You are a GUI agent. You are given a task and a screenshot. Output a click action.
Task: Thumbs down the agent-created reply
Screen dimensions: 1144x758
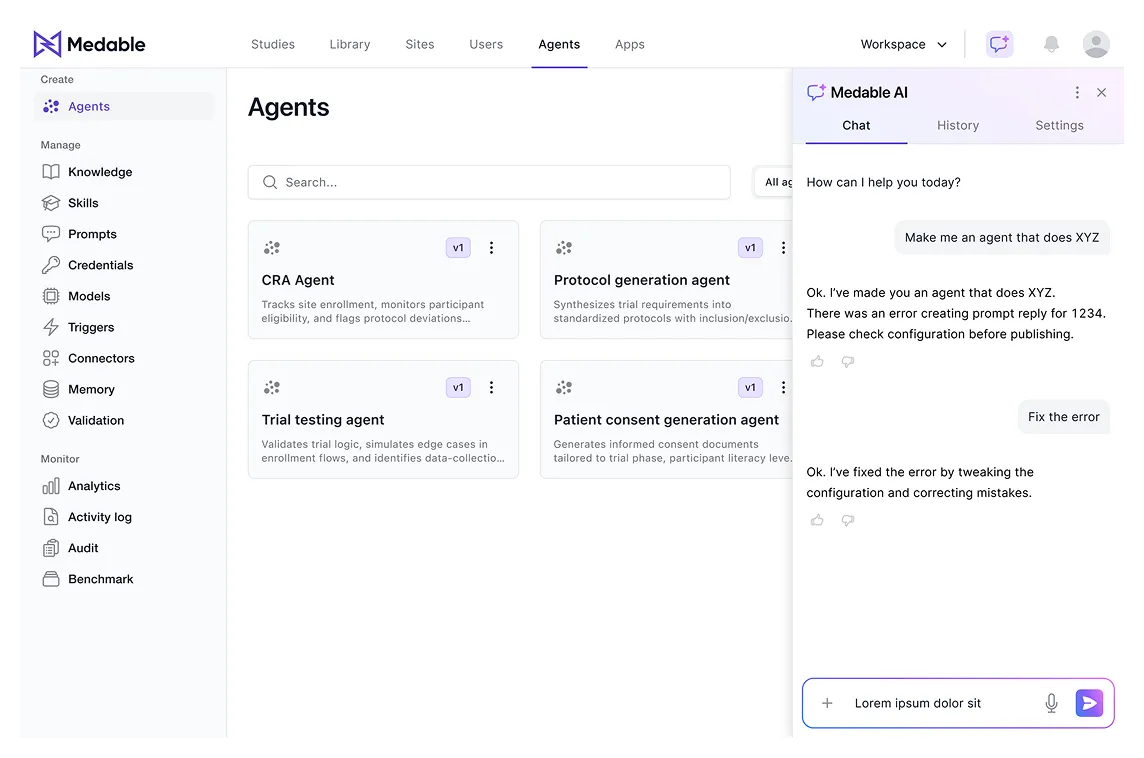click(847, 361)
